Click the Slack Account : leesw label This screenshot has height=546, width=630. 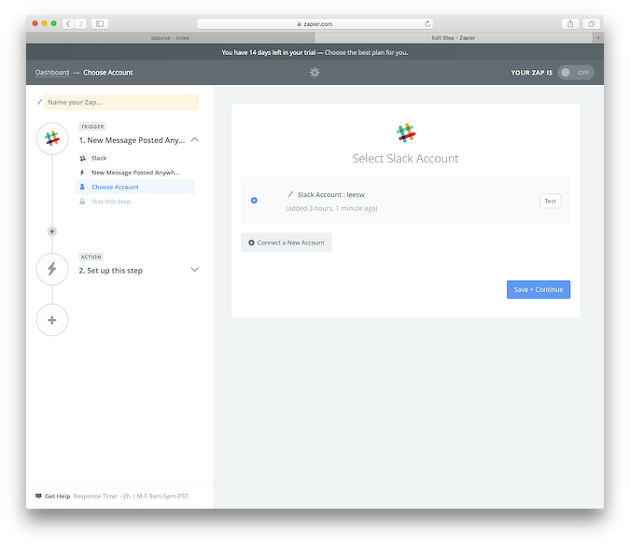click(331, 194)
